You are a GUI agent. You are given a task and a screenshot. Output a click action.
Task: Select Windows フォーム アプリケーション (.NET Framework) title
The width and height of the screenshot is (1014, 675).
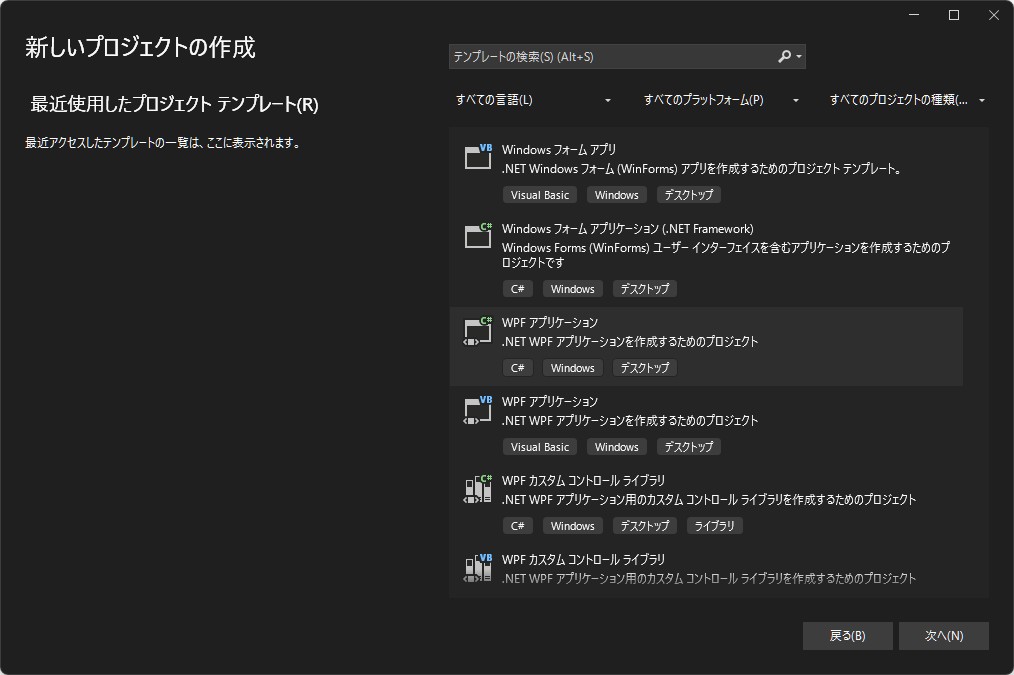coord(627,229)
